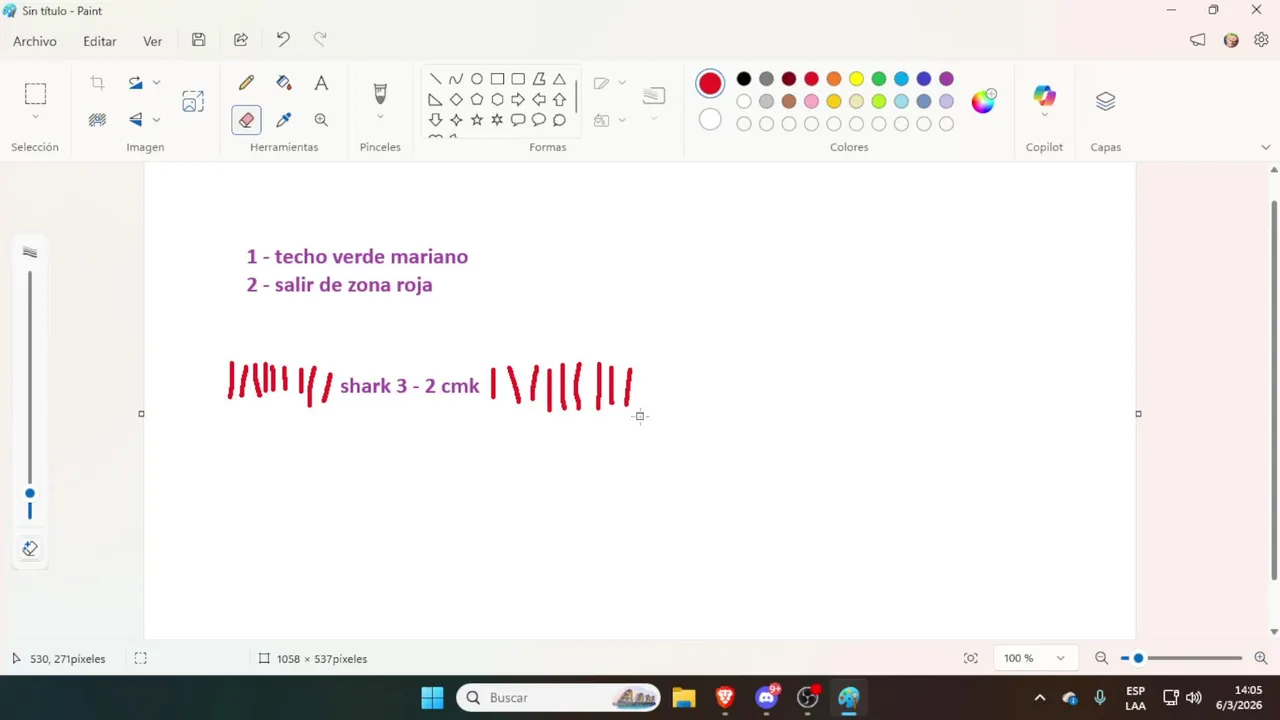Expand the Selection options dropdown
This screenshot has height=720, width=1280.
(x=35, y=117)
